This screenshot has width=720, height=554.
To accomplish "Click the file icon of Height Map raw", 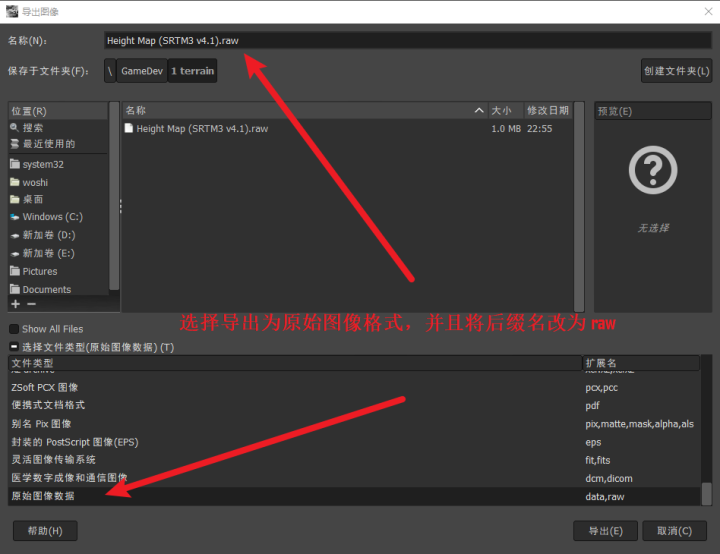I will (x=129, y=128).
